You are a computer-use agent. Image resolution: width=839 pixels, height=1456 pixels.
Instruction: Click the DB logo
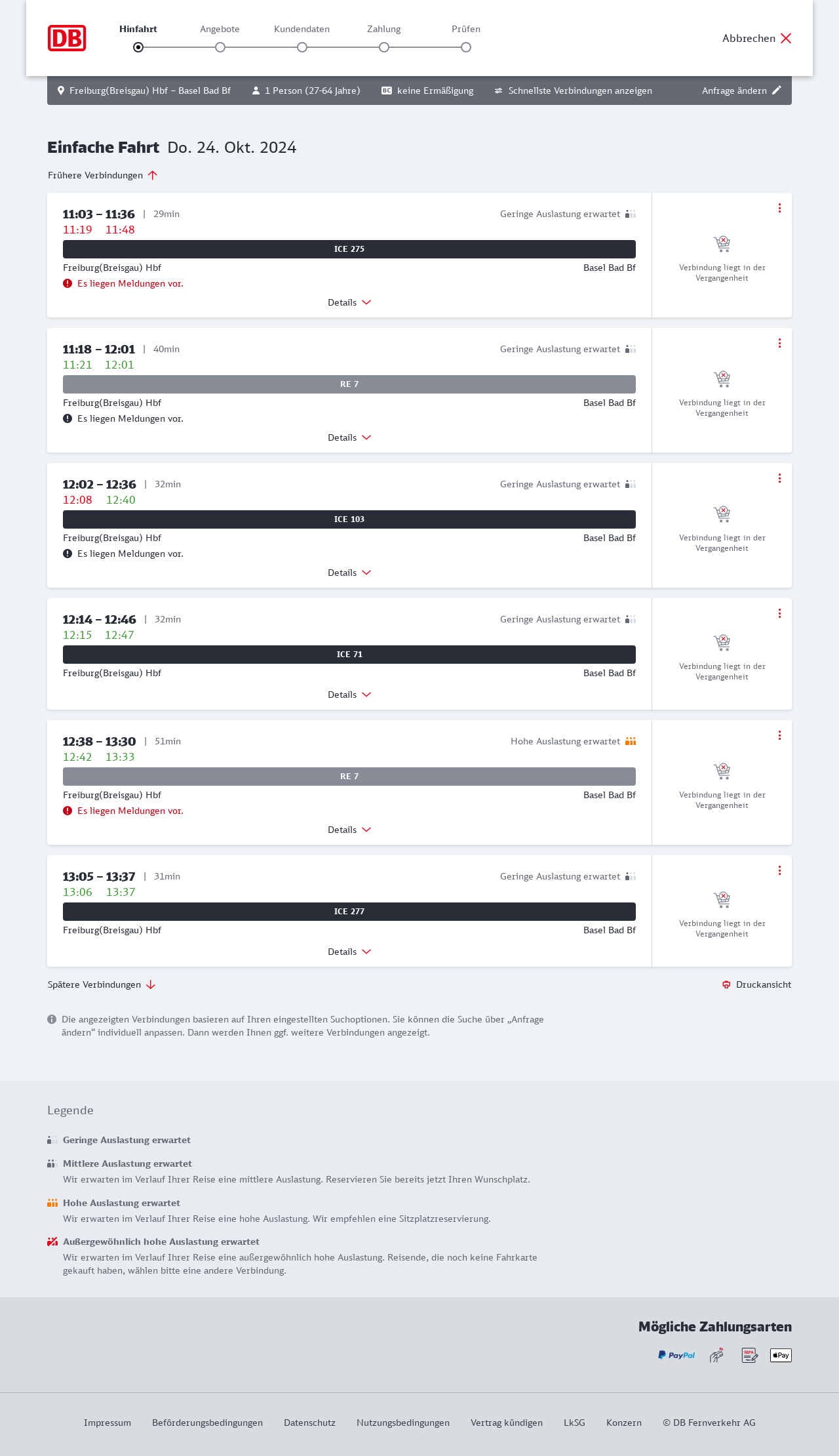pyautogui.click(x=67, y=38)
